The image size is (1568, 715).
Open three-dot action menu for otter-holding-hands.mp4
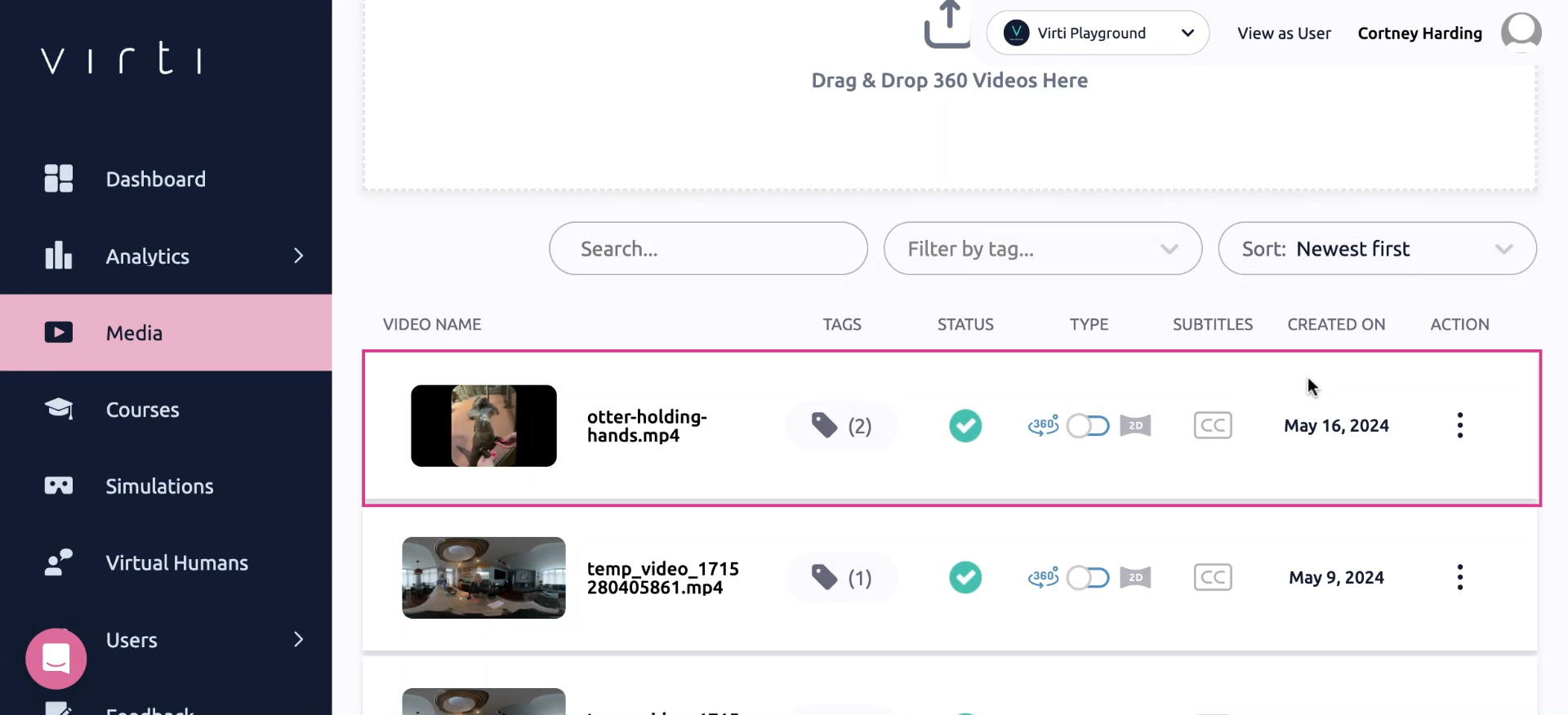1459,425
